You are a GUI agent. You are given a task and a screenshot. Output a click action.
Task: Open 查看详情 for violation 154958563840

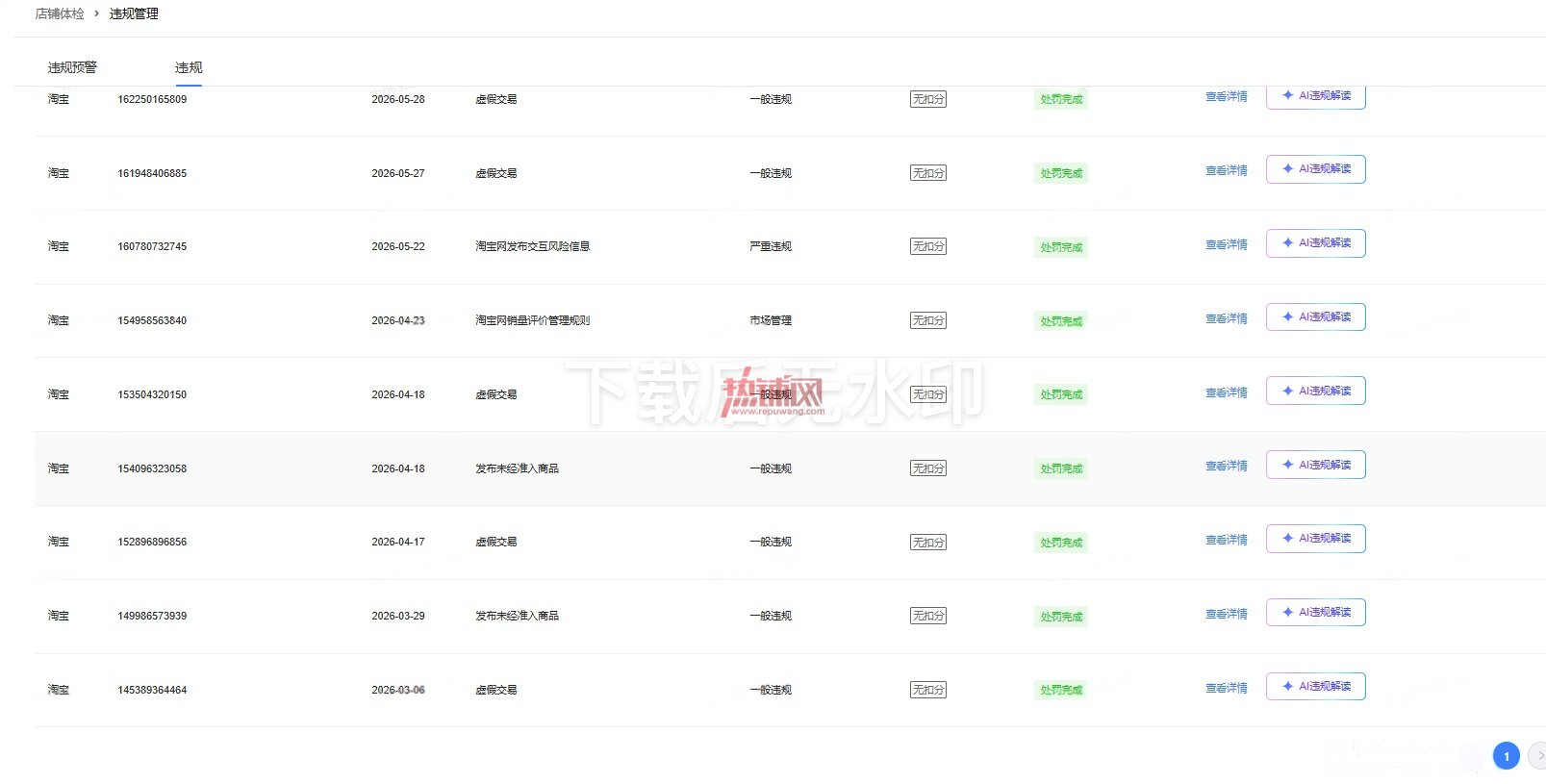click(1227, 318)
